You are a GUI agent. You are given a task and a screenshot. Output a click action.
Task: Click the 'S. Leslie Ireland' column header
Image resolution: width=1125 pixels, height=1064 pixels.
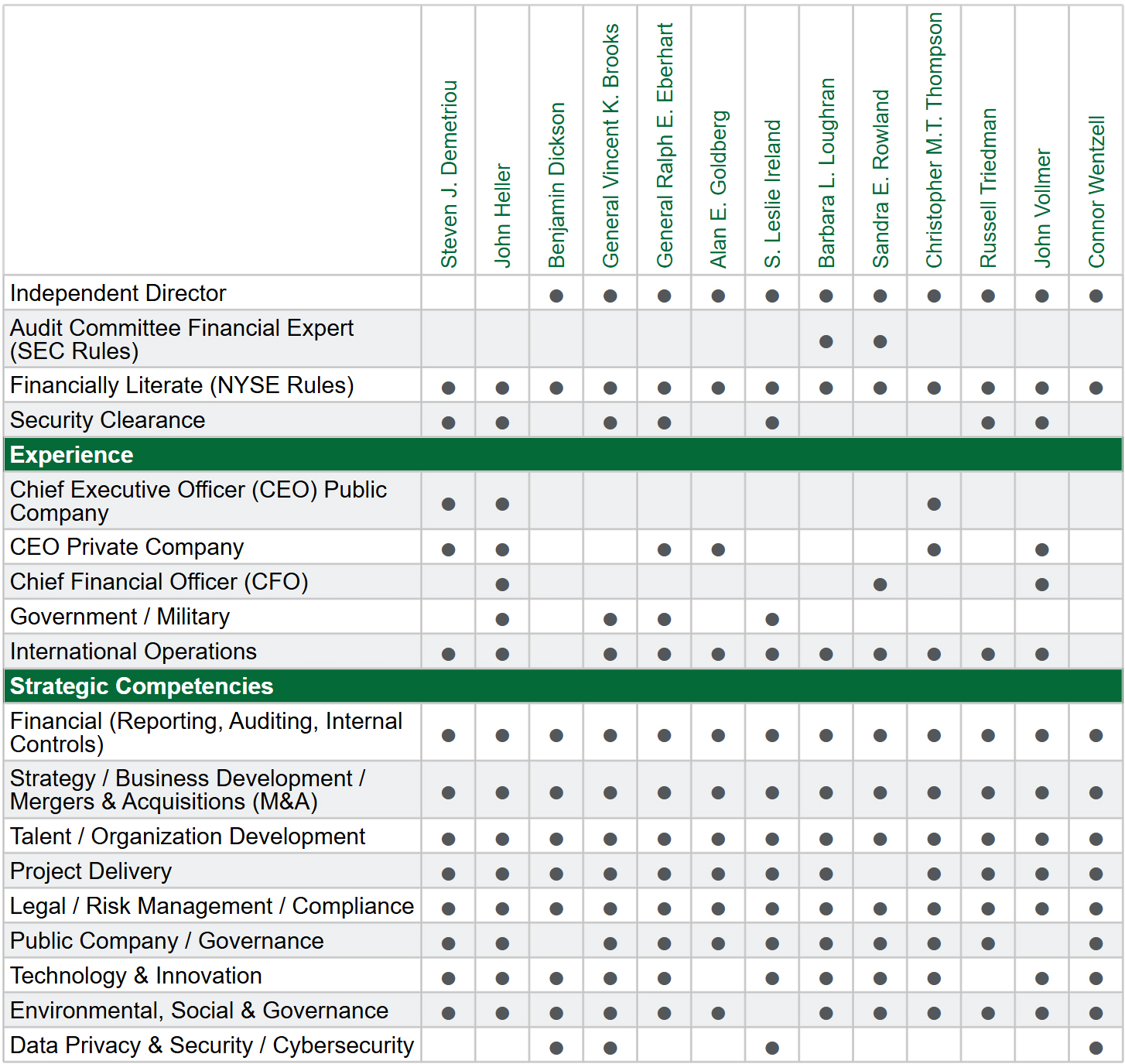[x=772, y=194]
